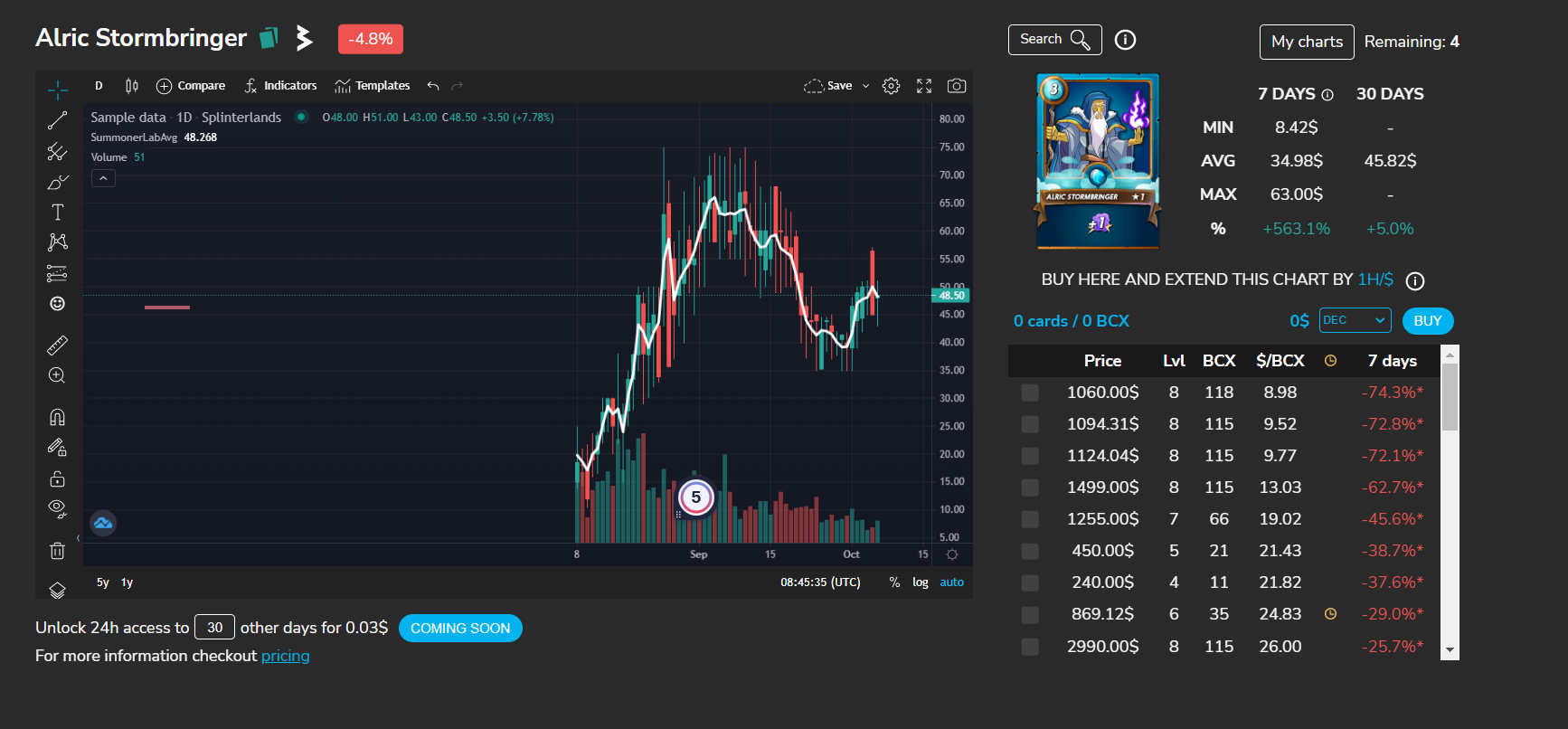This screenshot has width=1568, height=729.
Task: Select the brush drawing tool
Action: pyautogui.click(x=57, y=182)
